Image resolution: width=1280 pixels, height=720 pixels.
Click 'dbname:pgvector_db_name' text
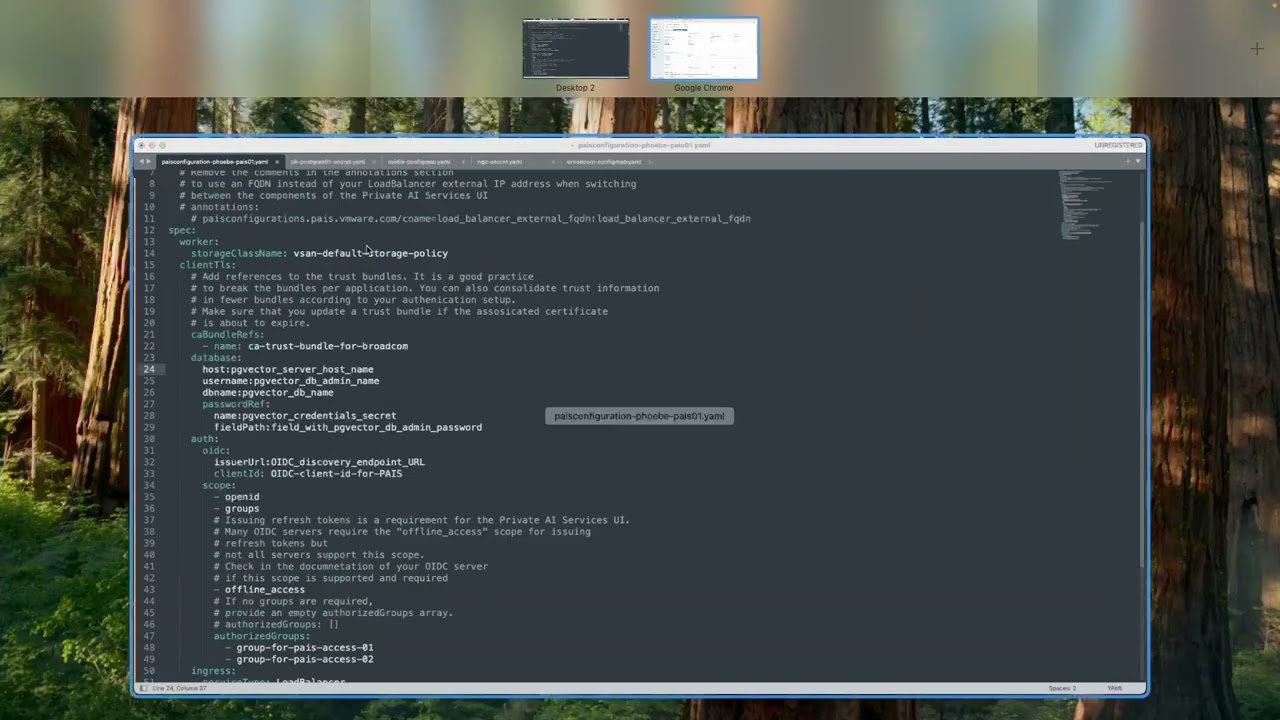(x=268, y=393)
